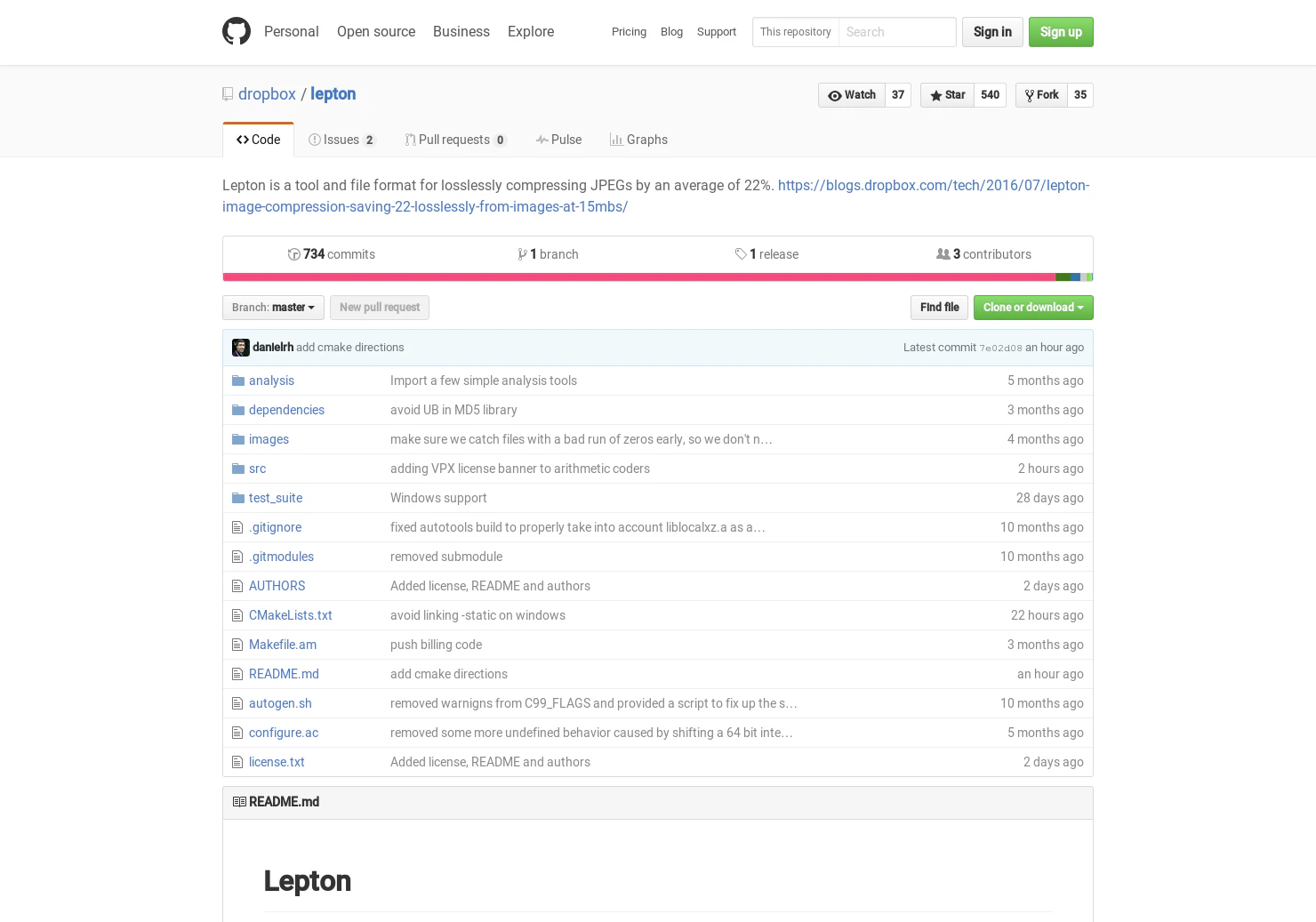1316x922 pixels.
Task: Open latest commit hash 7e02d08
Action: pyautogui.click(x=1000, y=349)
